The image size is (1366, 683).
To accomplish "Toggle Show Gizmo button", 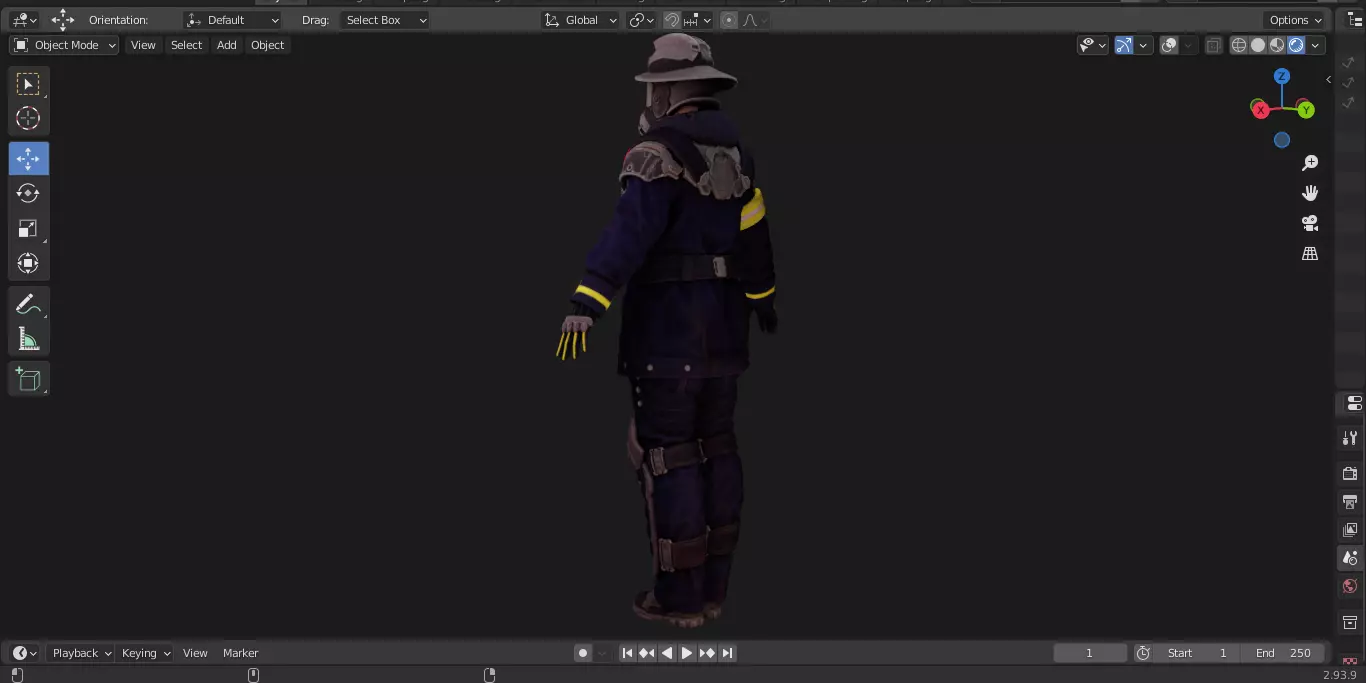I will (1124, 45).
